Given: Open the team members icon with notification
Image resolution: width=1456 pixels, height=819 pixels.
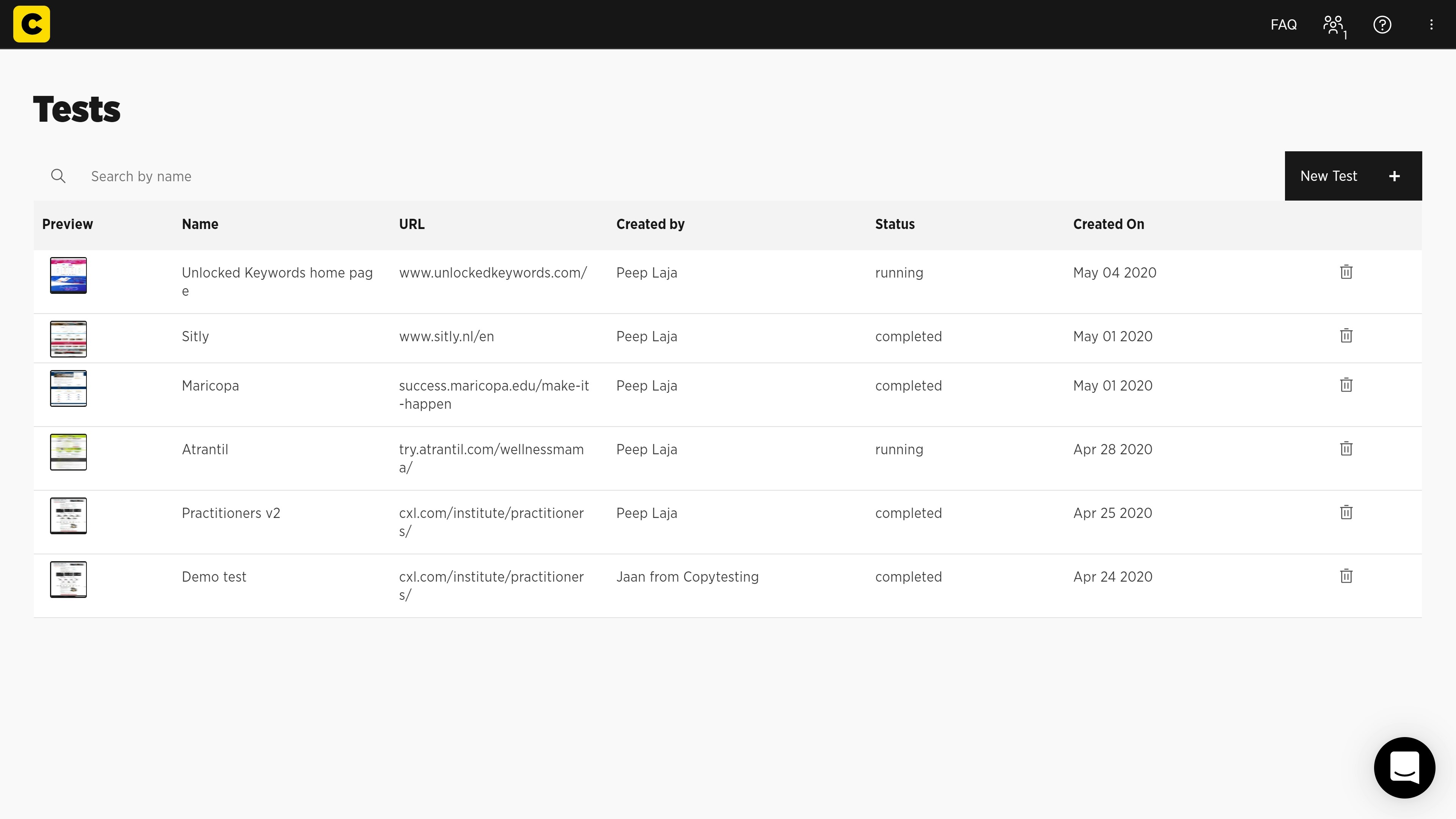Looking at the screenshot, I should click(x=1334, y=24).
